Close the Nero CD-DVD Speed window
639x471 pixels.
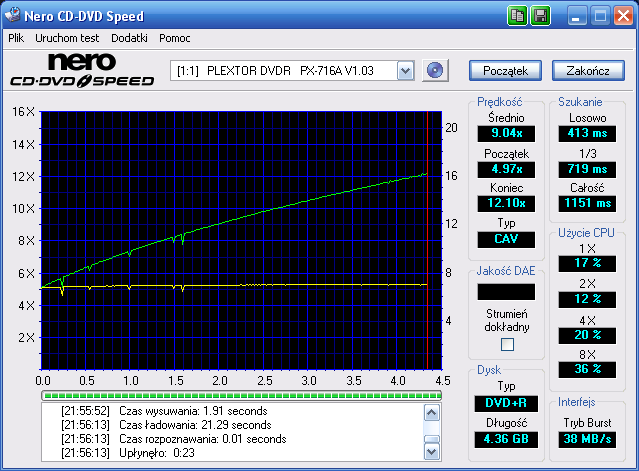pyautogui.click(x=624, y=16)
